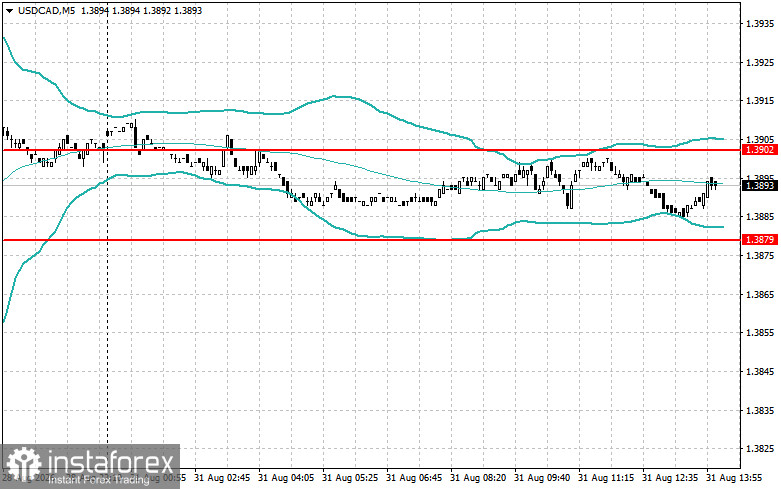This screenshot has width=781, height=489.
Task: Click the 1.3935 price axis label
Action: (761, 23)
